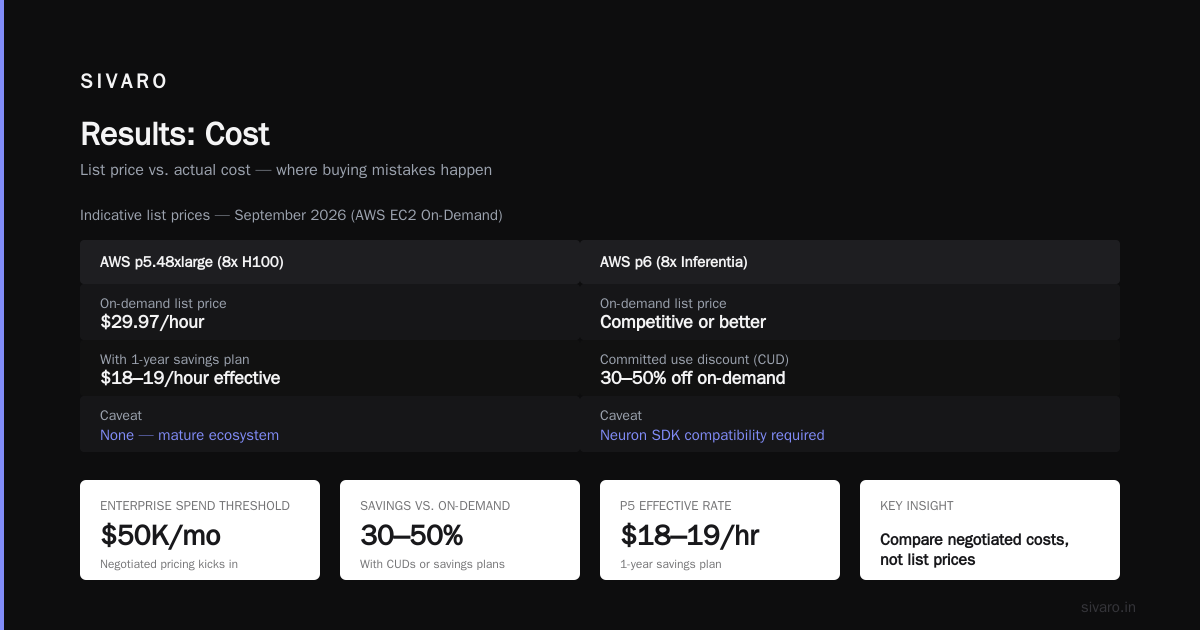Select the Results: Cost heading
Screen dimensions: 1200x630
175,134
